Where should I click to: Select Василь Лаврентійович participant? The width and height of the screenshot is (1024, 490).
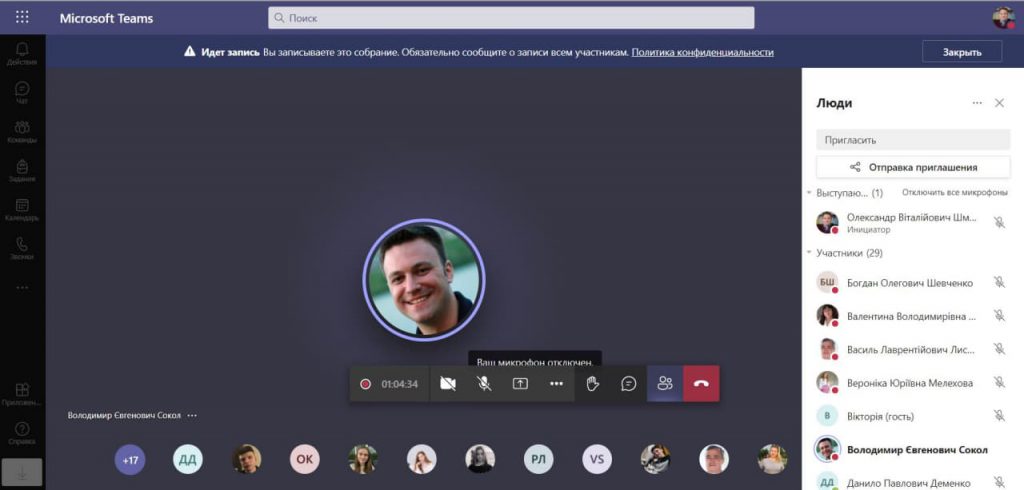913,349
